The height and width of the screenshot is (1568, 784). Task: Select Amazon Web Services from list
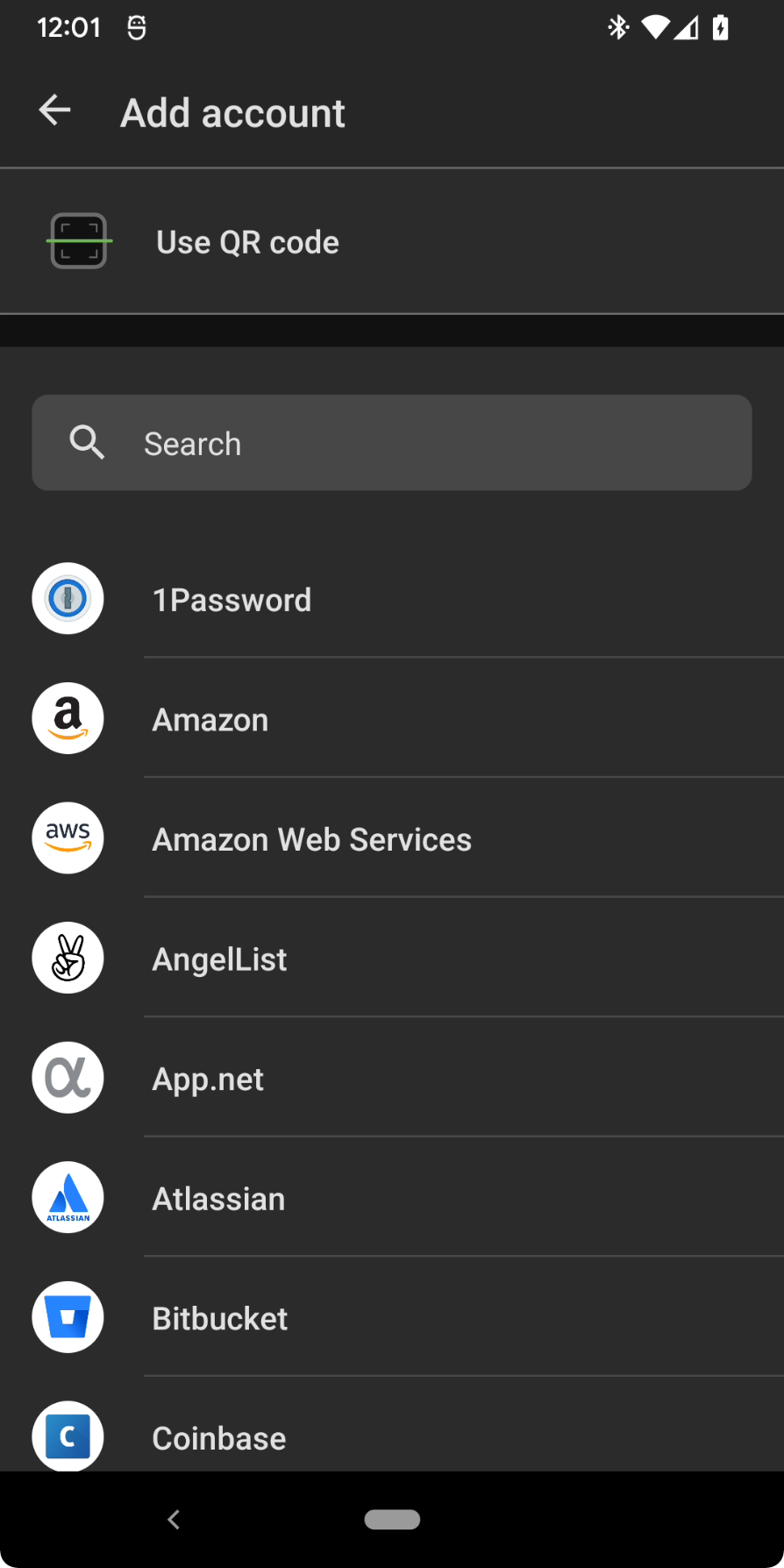(x=312, y=840)
